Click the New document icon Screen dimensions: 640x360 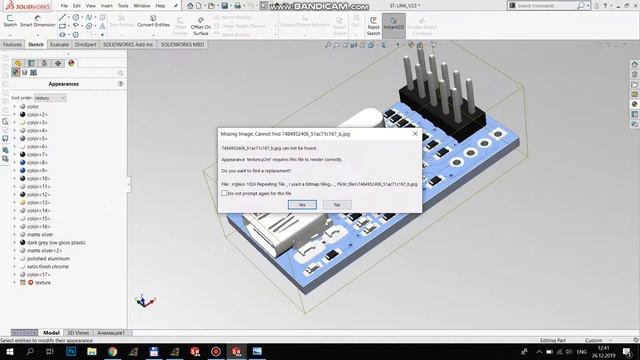coord(199,6)
